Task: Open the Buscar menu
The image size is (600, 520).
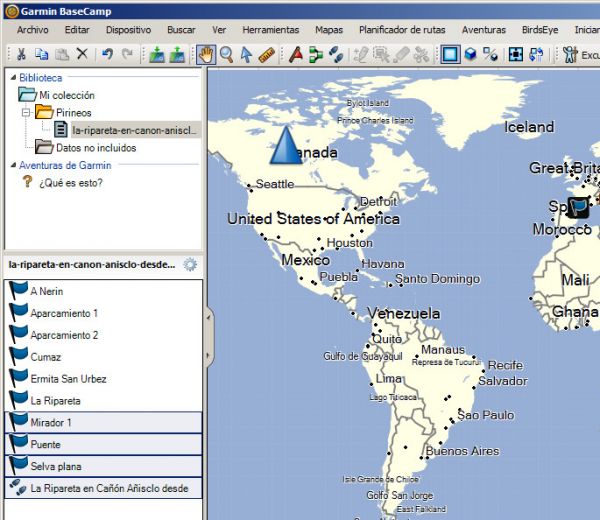Action: tap(181, 30)
